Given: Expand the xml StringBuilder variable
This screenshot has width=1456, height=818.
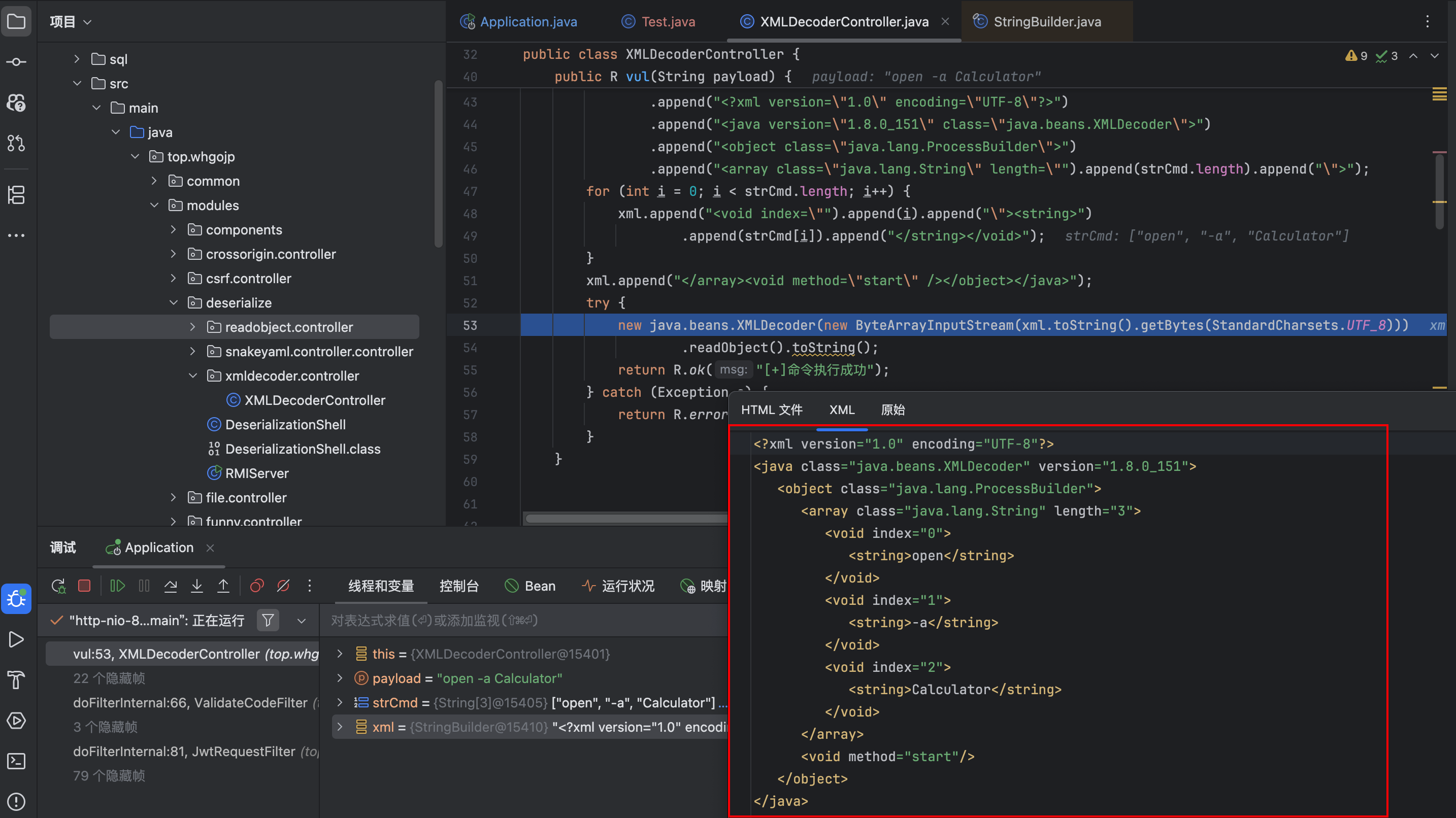Looking at the screenshot, I should click(x=340, y=727).
